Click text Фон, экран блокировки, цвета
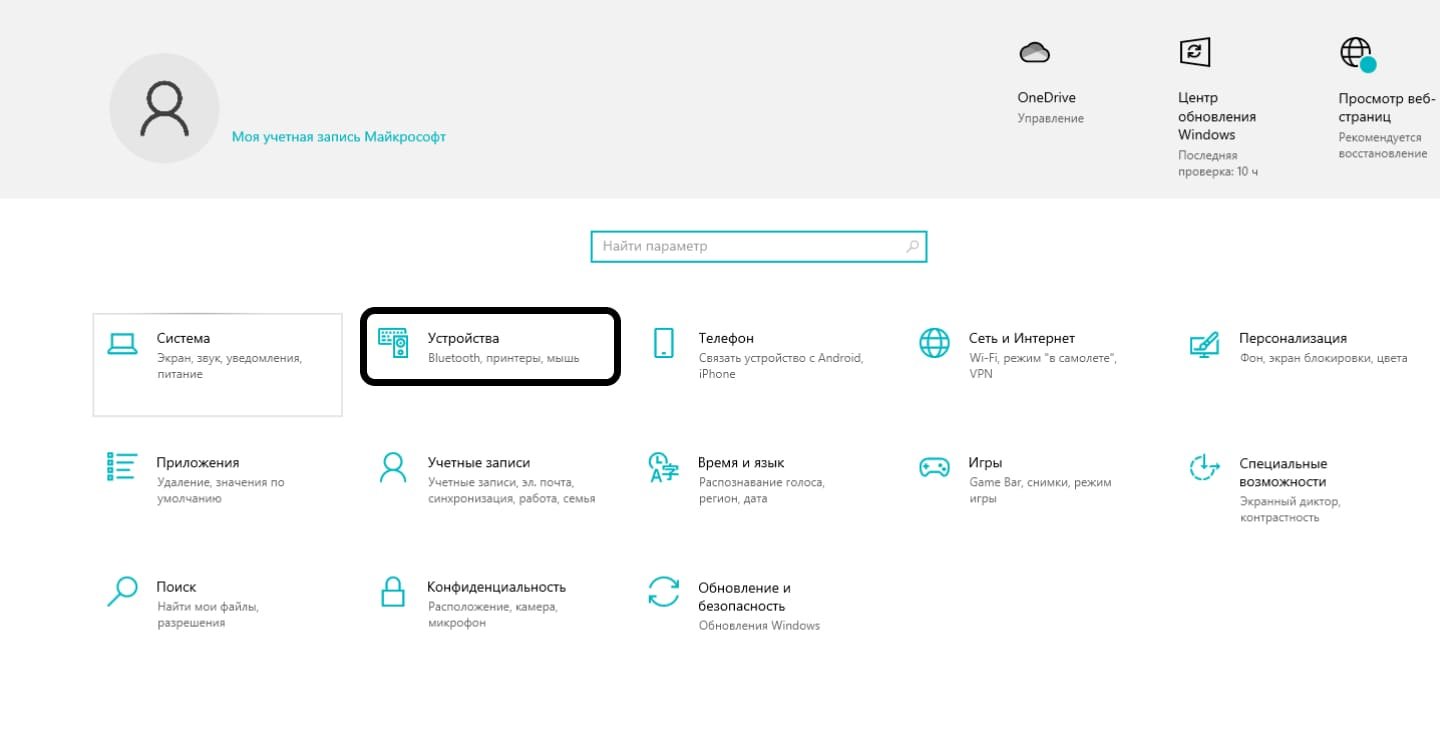Screen dimensions: 1440x750 coord(1323,358)
